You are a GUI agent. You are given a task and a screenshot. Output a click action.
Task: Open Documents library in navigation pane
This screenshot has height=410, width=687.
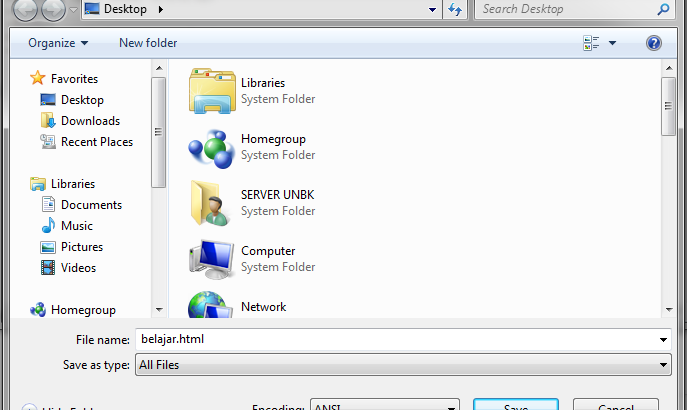point(91,205)
